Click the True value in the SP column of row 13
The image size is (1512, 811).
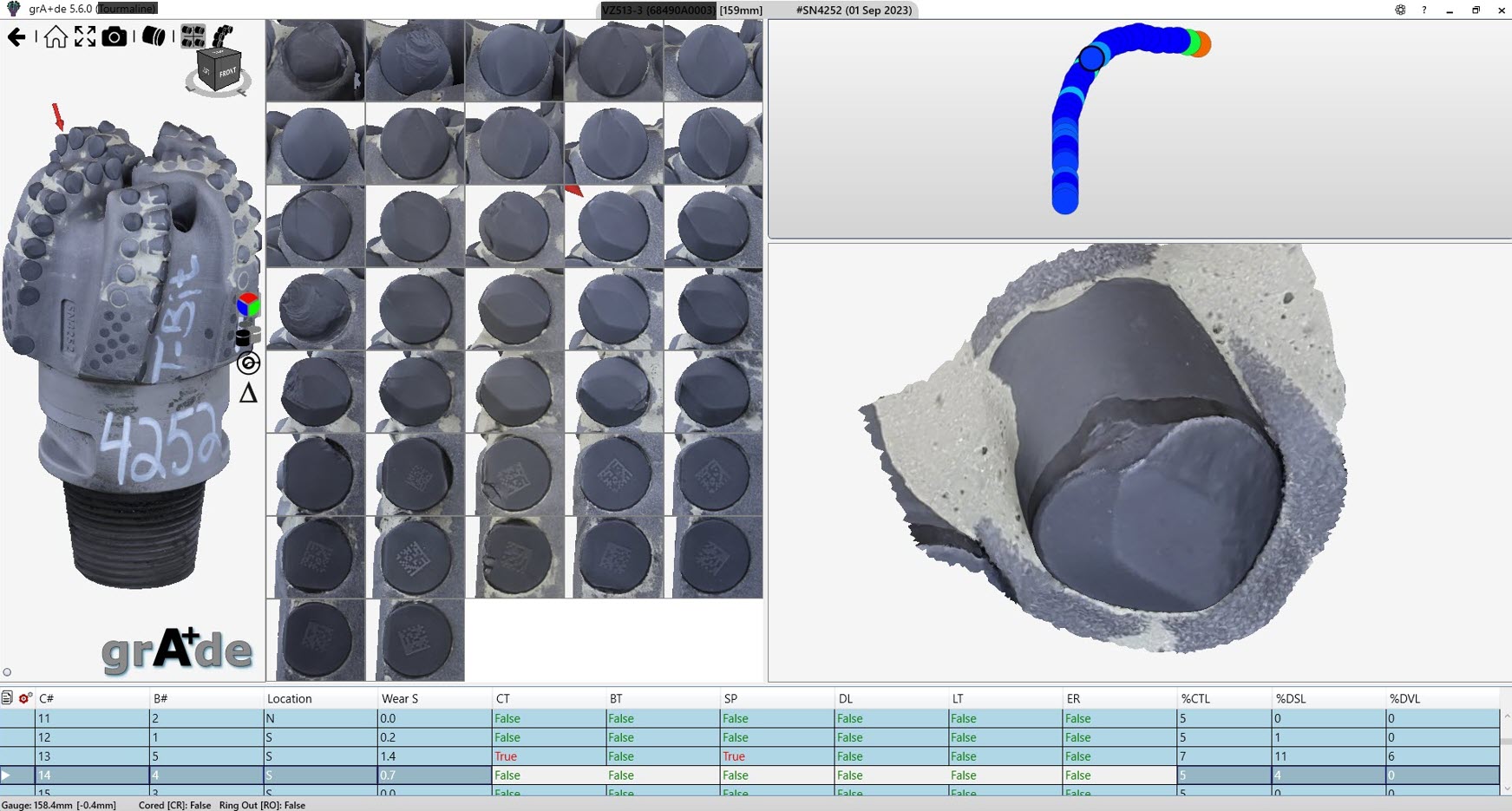pos(734,756)
